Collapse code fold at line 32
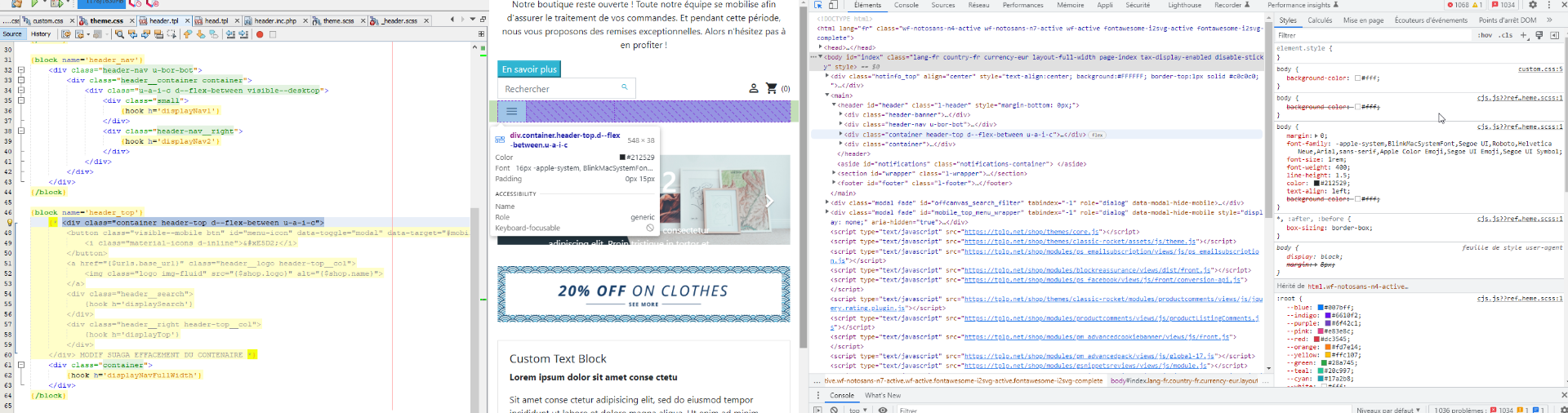 [21, 70]
